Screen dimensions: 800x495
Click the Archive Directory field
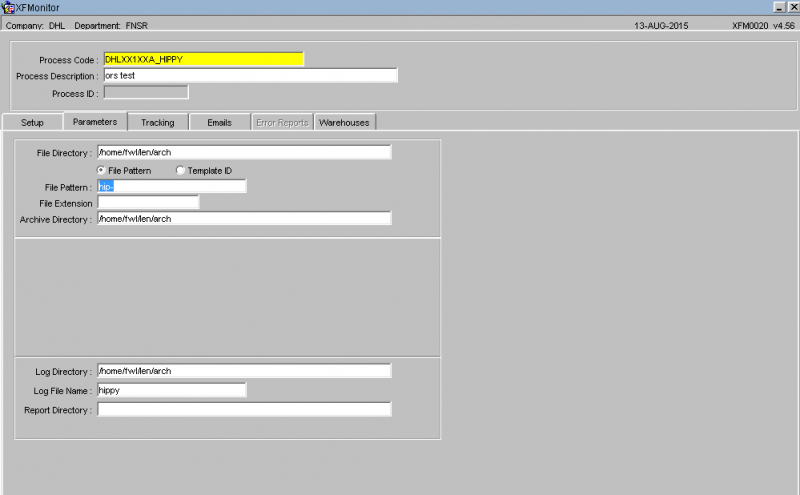coord(244,218)
